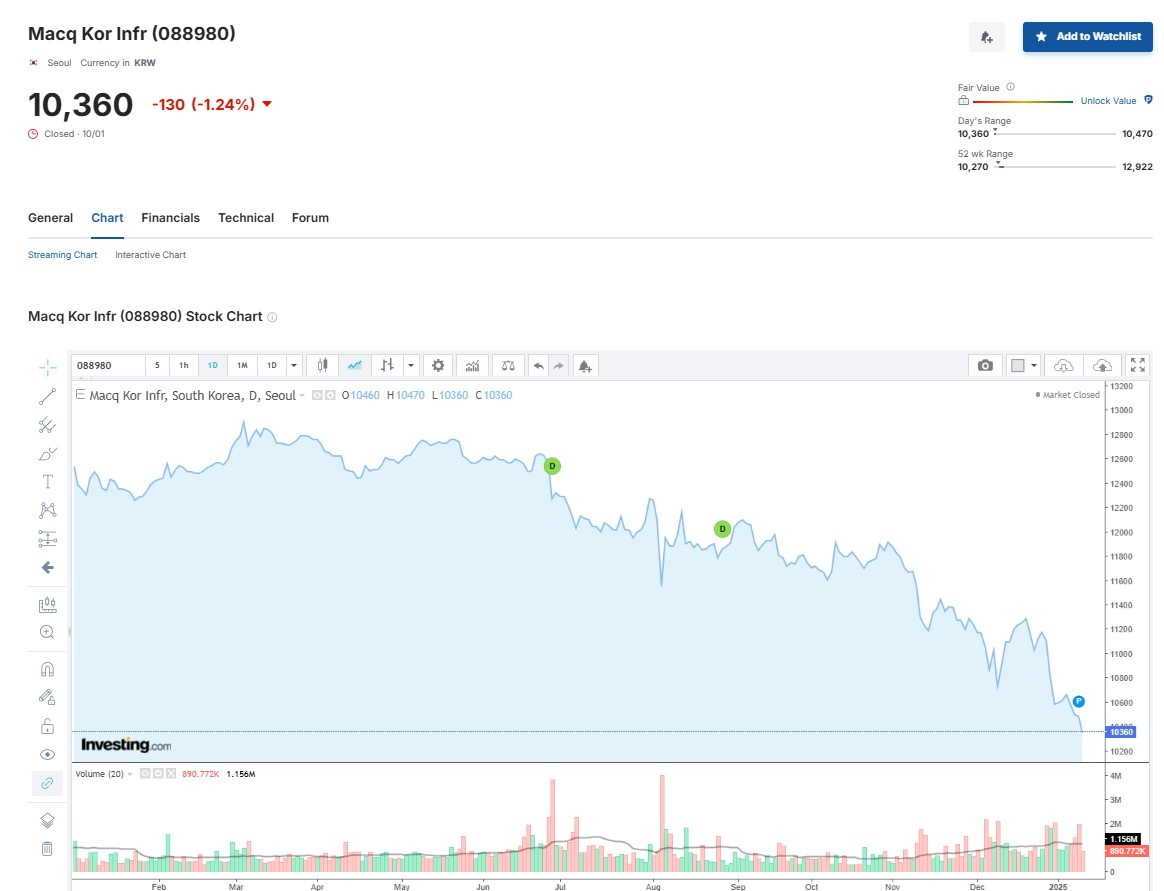Click the layout square icon in toolbar
This screenshot has width=1164, height=891.
point(1018,365)
